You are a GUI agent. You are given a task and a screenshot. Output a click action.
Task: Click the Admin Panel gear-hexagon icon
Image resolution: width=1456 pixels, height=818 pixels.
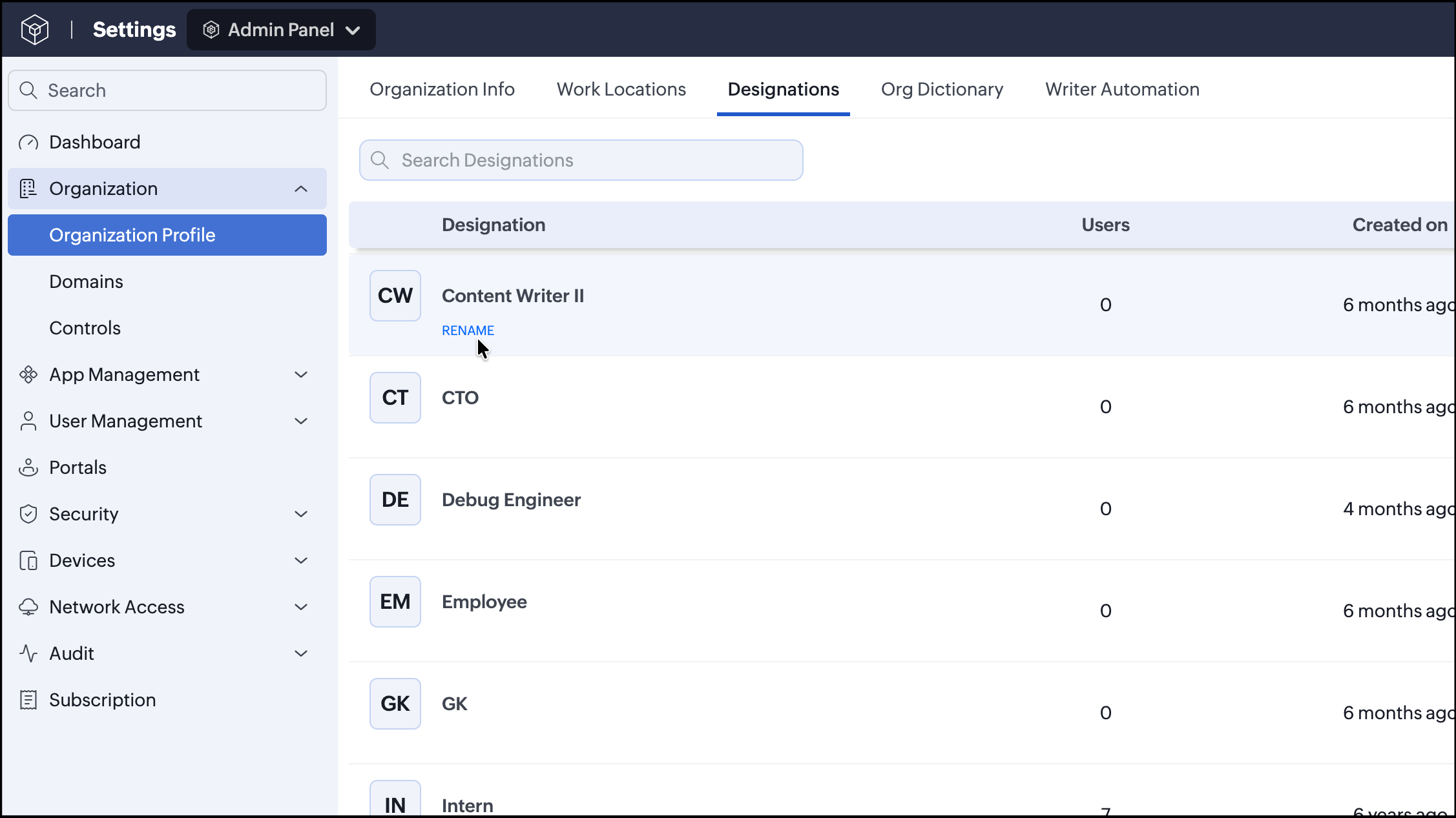coord(211,30)
